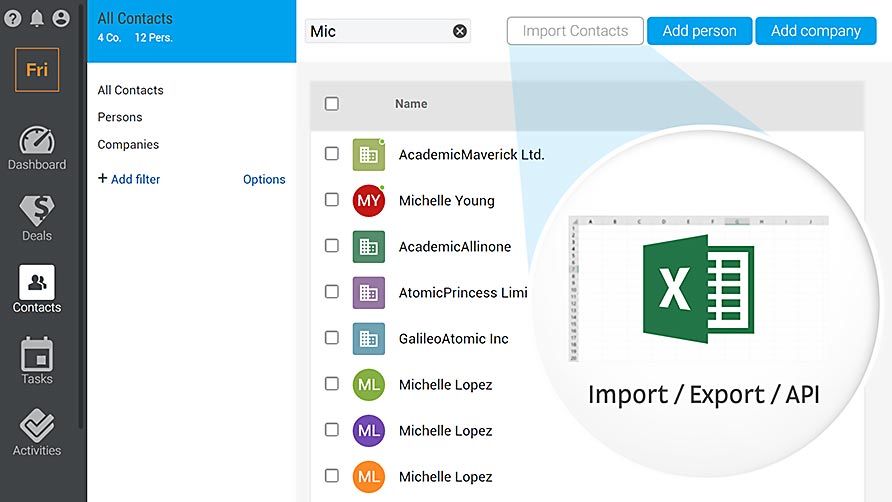892x502 pixels.
Task: Open the user profile icon
Action: pyautogui.click(x=61, y=18)
